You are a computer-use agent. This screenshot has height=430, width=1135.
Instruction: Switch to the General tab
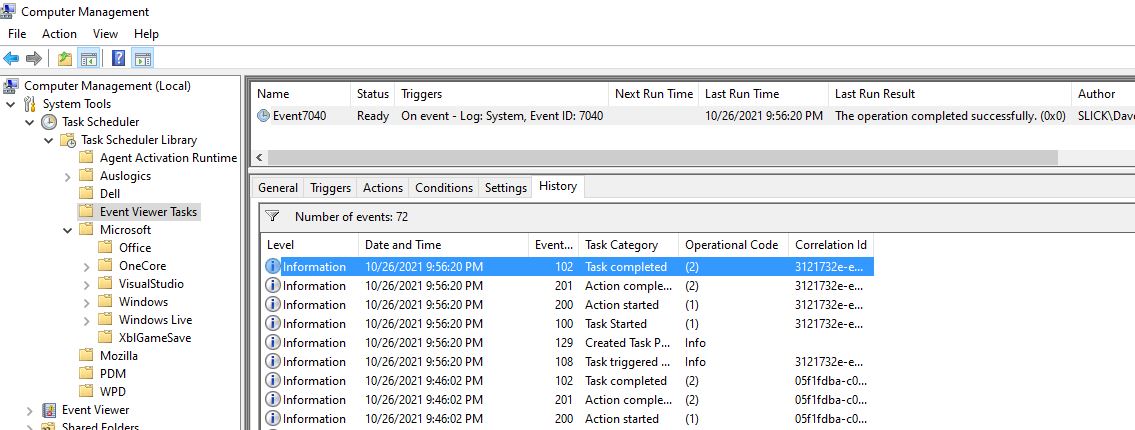(278, 187)
